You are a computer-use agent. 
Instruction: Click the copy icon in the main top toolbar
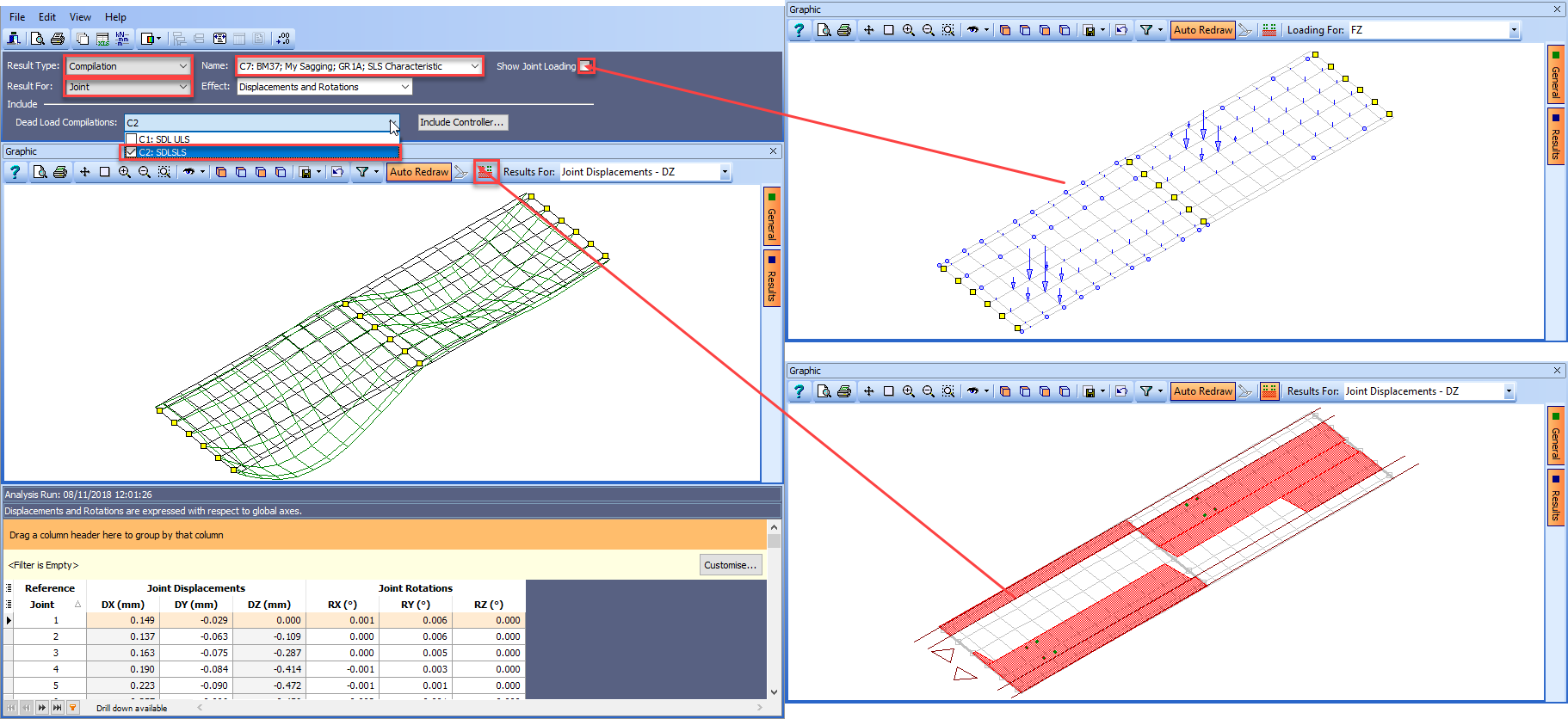[x=83, y=39]
